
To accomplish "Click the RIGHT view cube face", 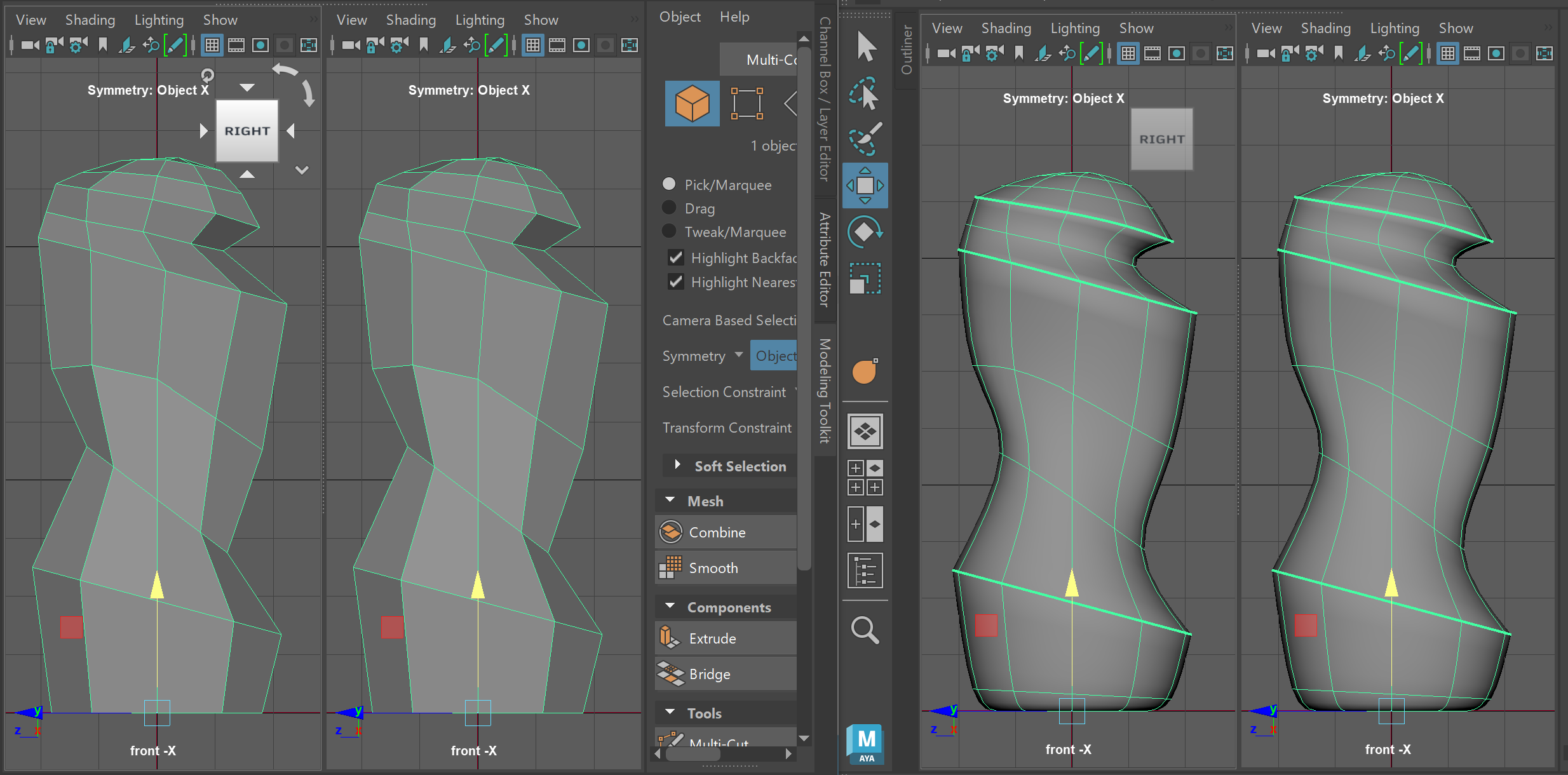I will coord(247,131).
